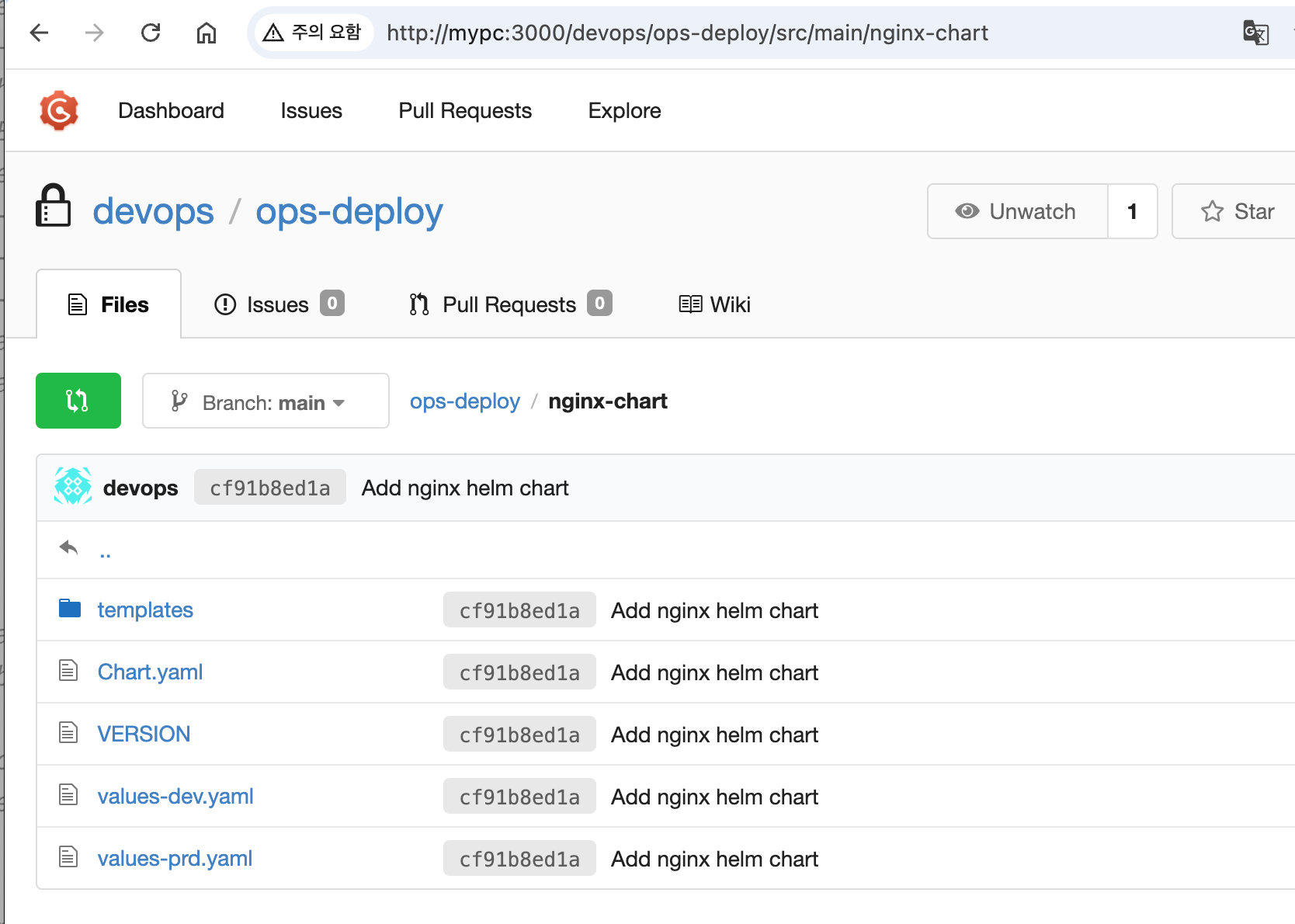Select the repository Issues tab
Image resolution: width=1295 pixels, height=924 pixels.
[x=279, y=304]
